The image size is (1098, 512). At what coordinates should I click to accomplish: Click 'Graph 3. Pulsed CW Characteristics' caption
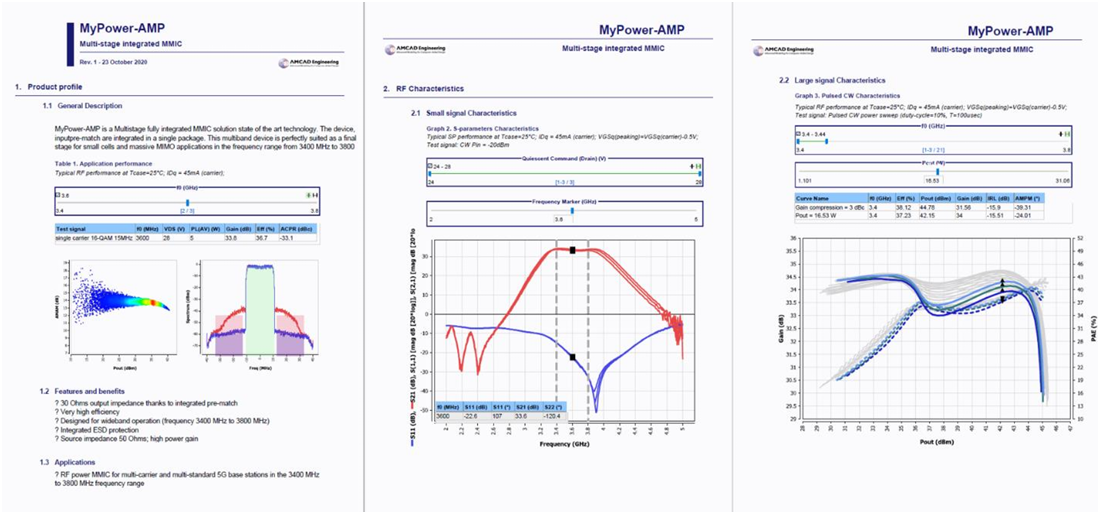point(847,95)
